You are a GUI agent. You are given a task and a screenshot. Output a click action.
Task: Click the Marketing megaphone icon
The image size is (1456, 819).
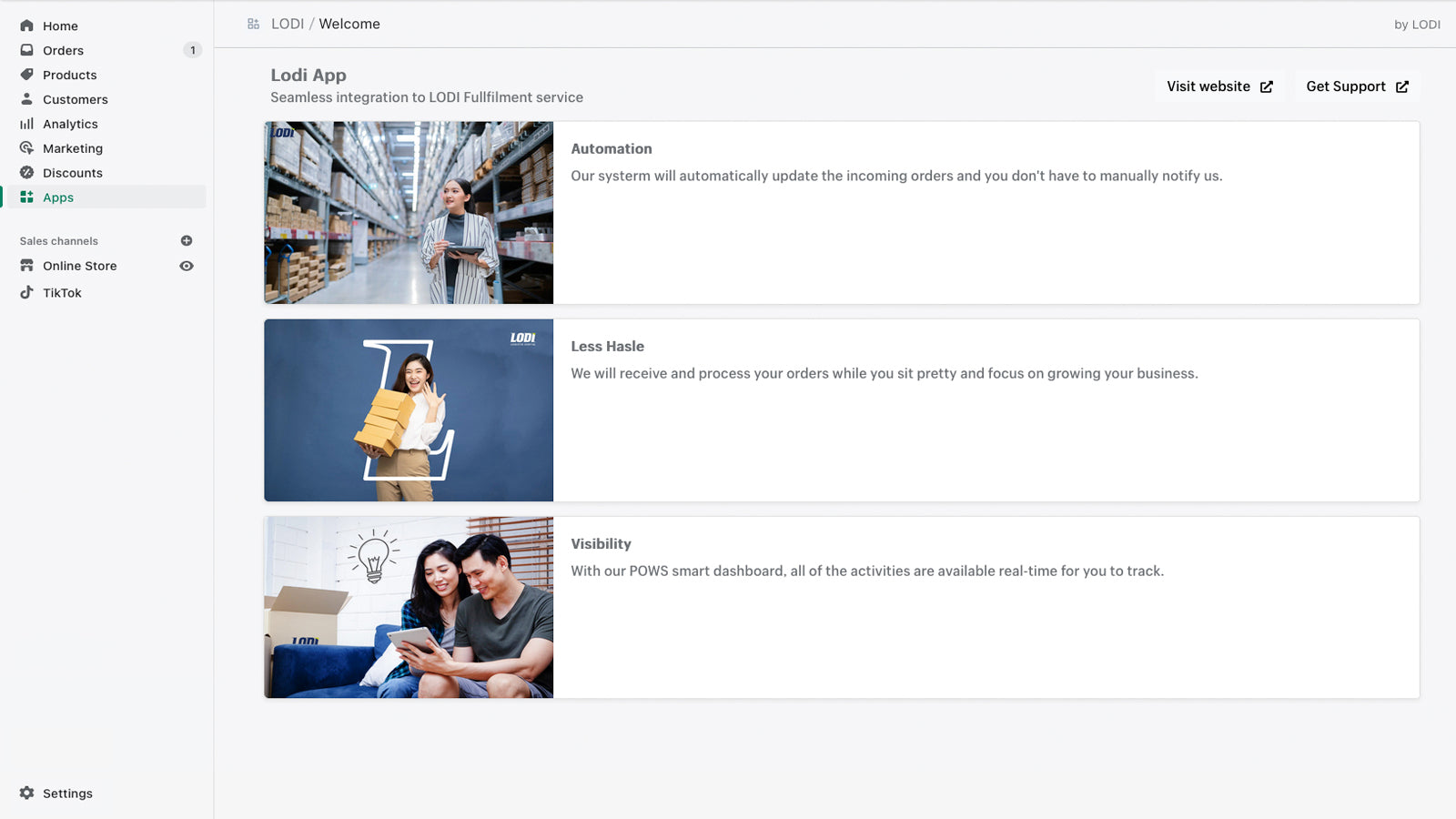pyautogui.click(x=26, y=148)
